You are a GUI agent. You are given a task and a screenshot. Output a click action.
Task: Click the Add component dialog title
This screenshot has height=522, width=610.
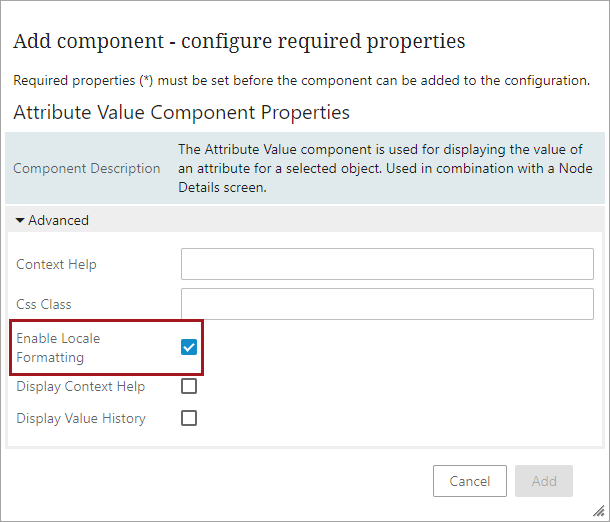point(239,41)
